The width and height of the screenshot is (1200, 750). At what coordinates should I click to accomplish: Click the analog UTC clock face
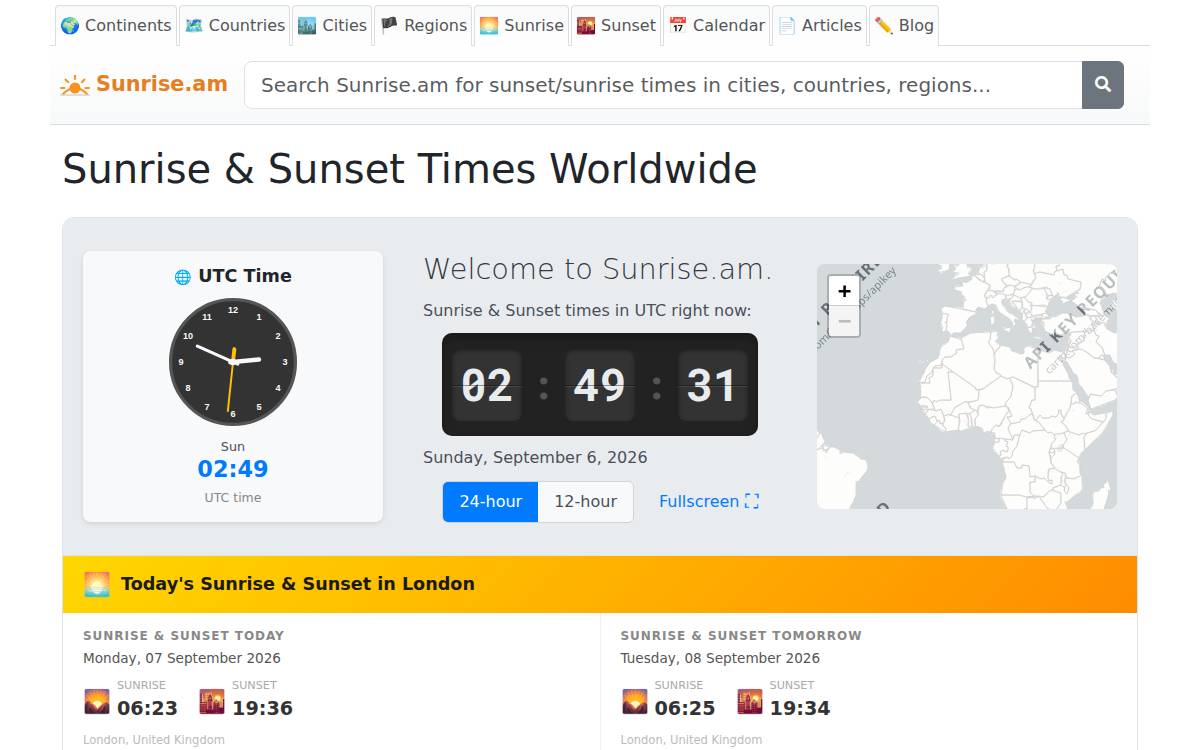(233, 362)
